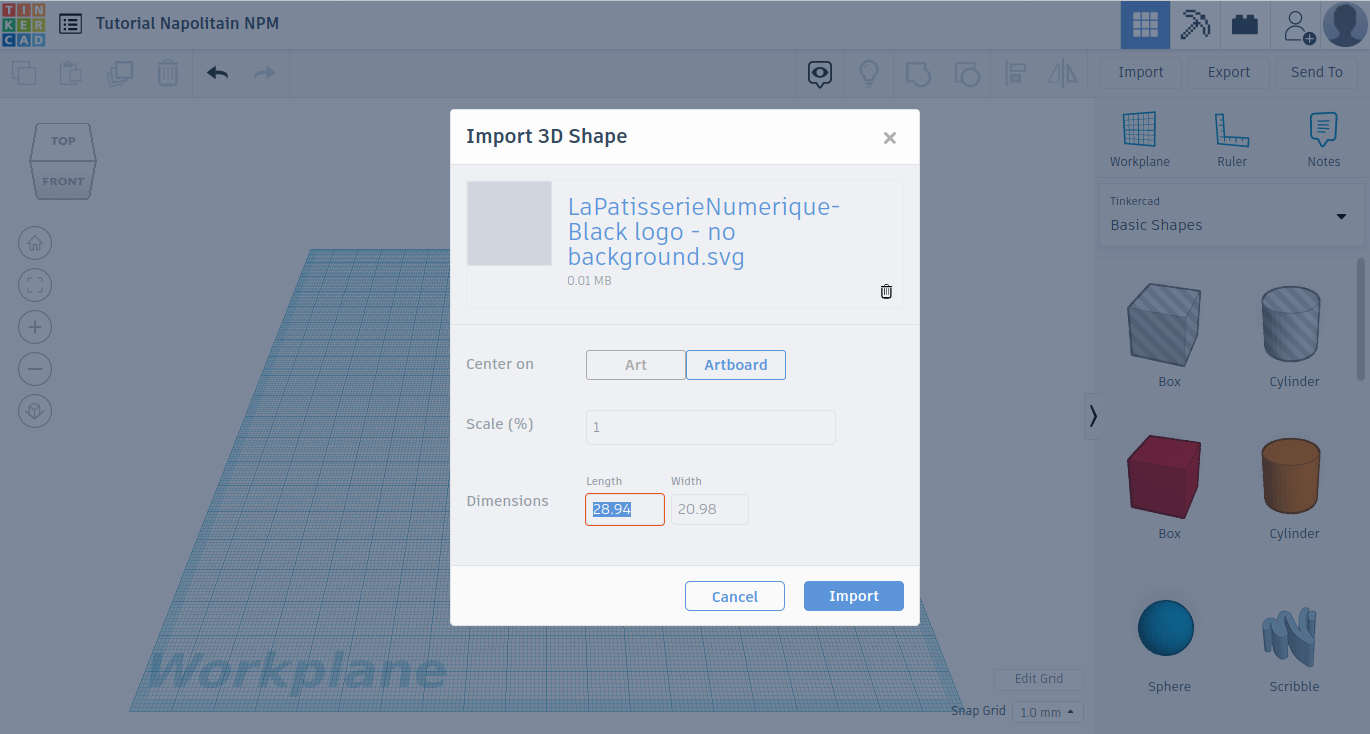Click the Ungroup shapes icon

(966, 73)
